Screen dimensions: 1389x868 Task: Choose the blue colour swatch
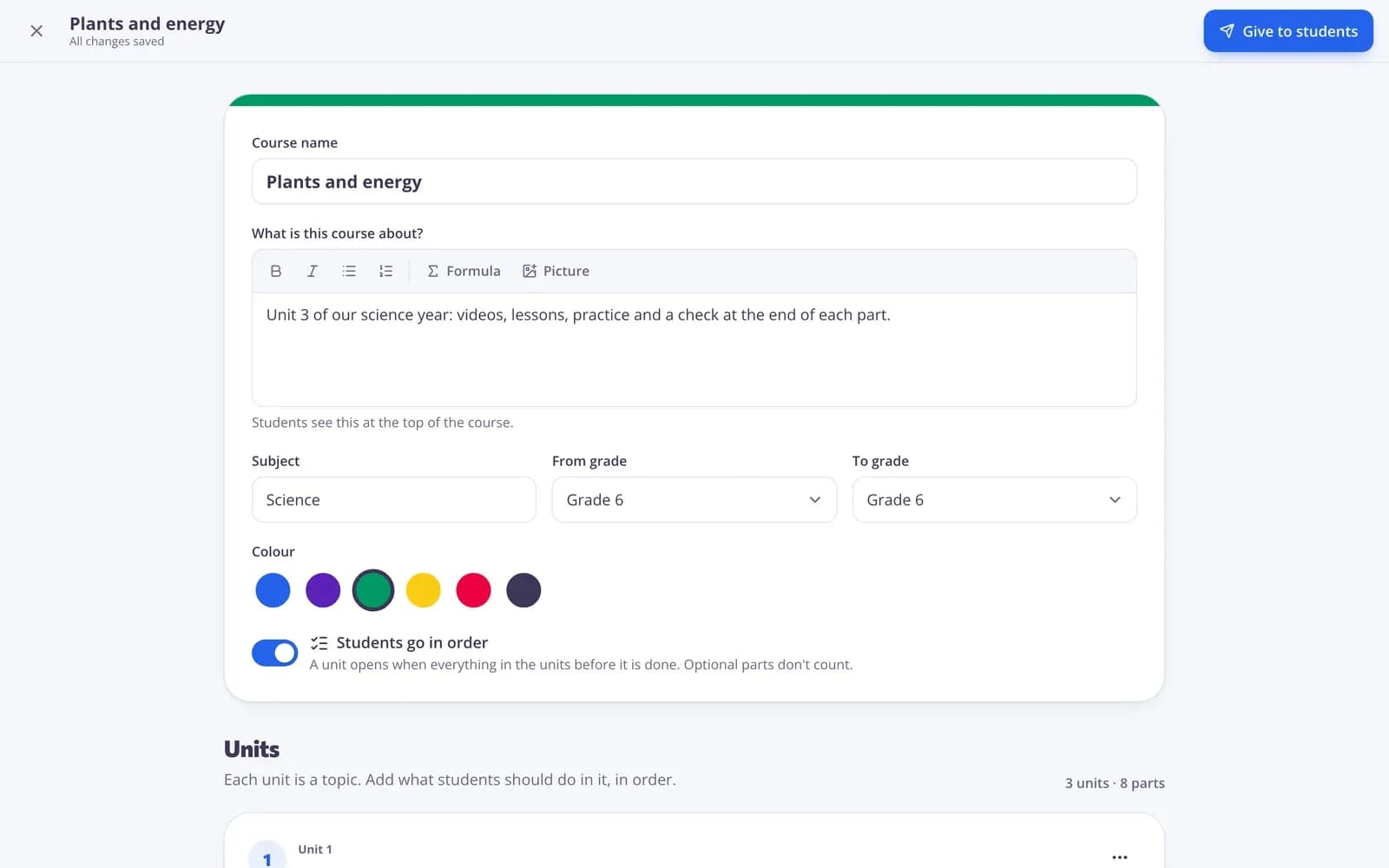point(273,590)
